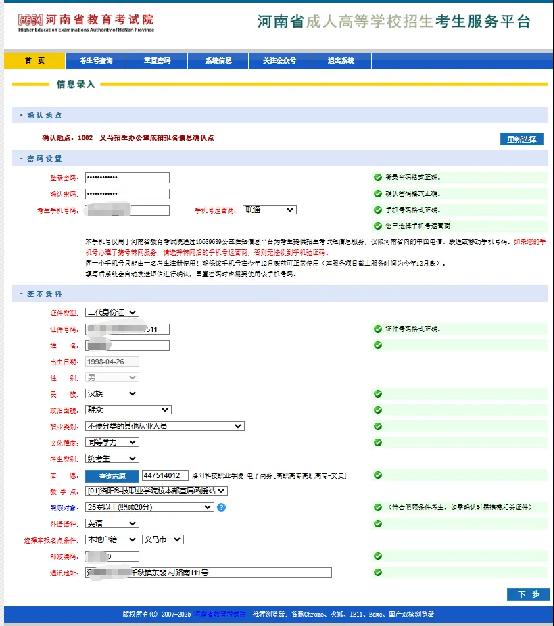Open the 考生类别 dropdown
The height and width of the screenshot is (626, 554).
click(112, 458)
